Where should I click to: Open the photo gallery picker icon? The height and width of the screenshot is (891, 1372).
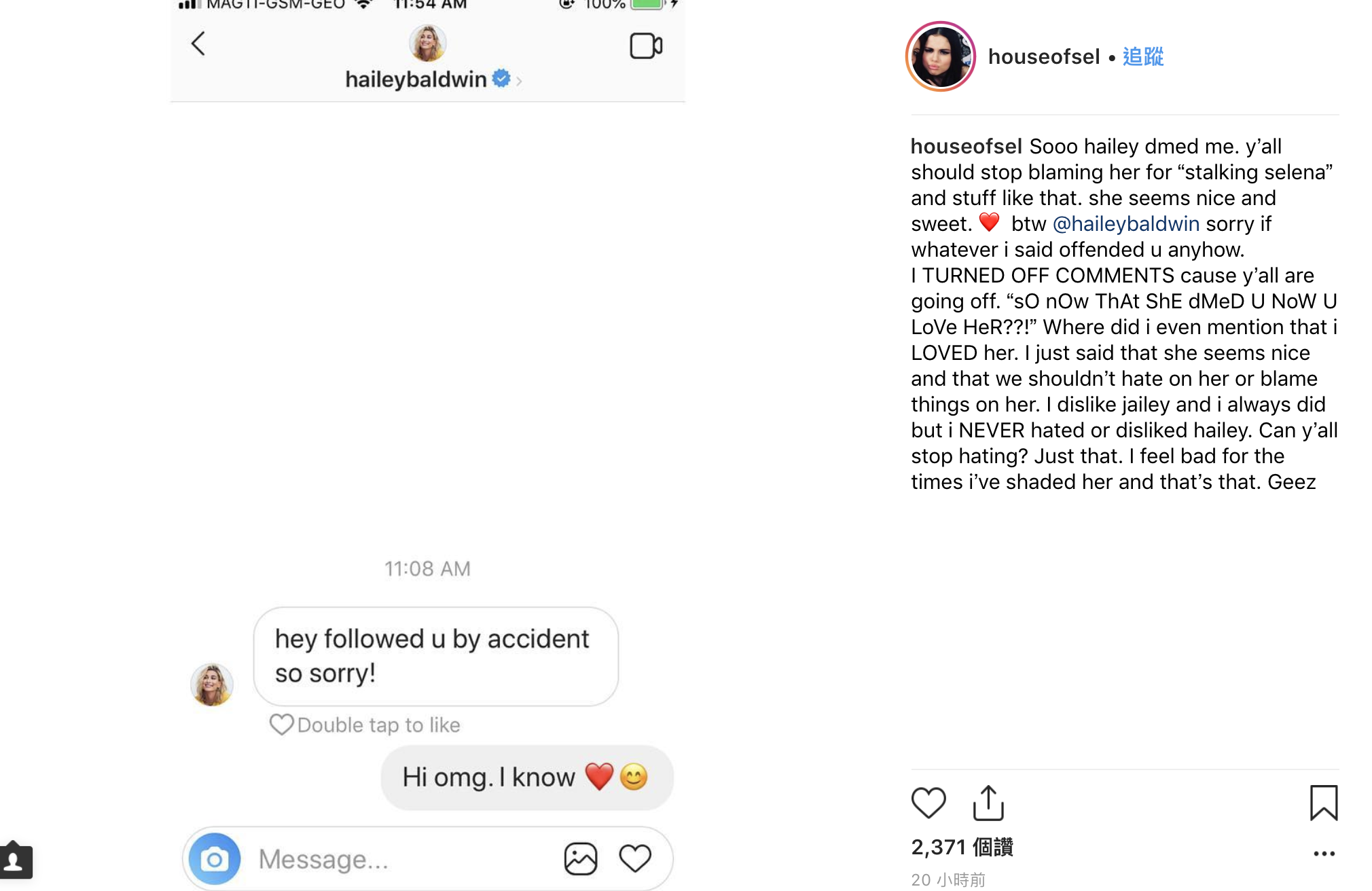click(x=581, y=859)
